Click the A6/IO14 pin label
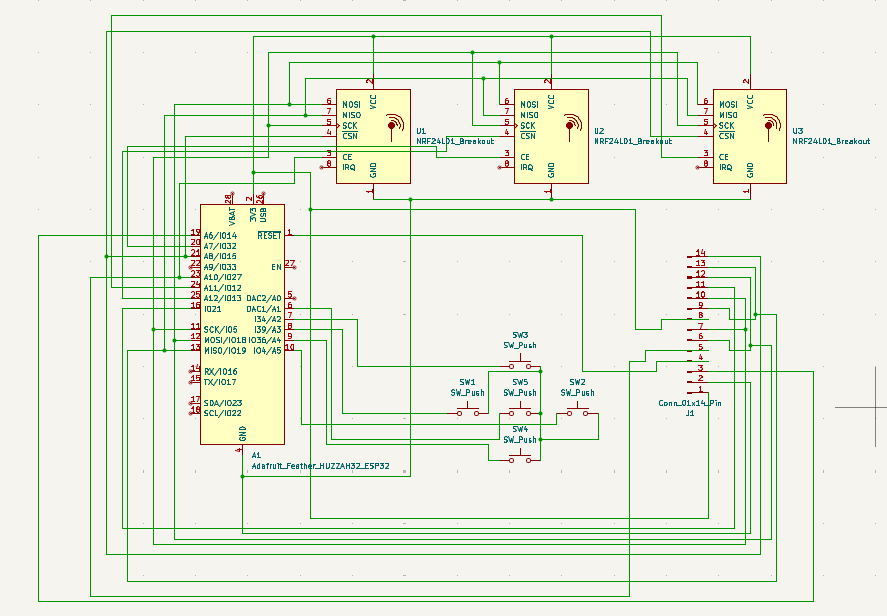This screenshot has height=616, width=887. tap(221, 236)
